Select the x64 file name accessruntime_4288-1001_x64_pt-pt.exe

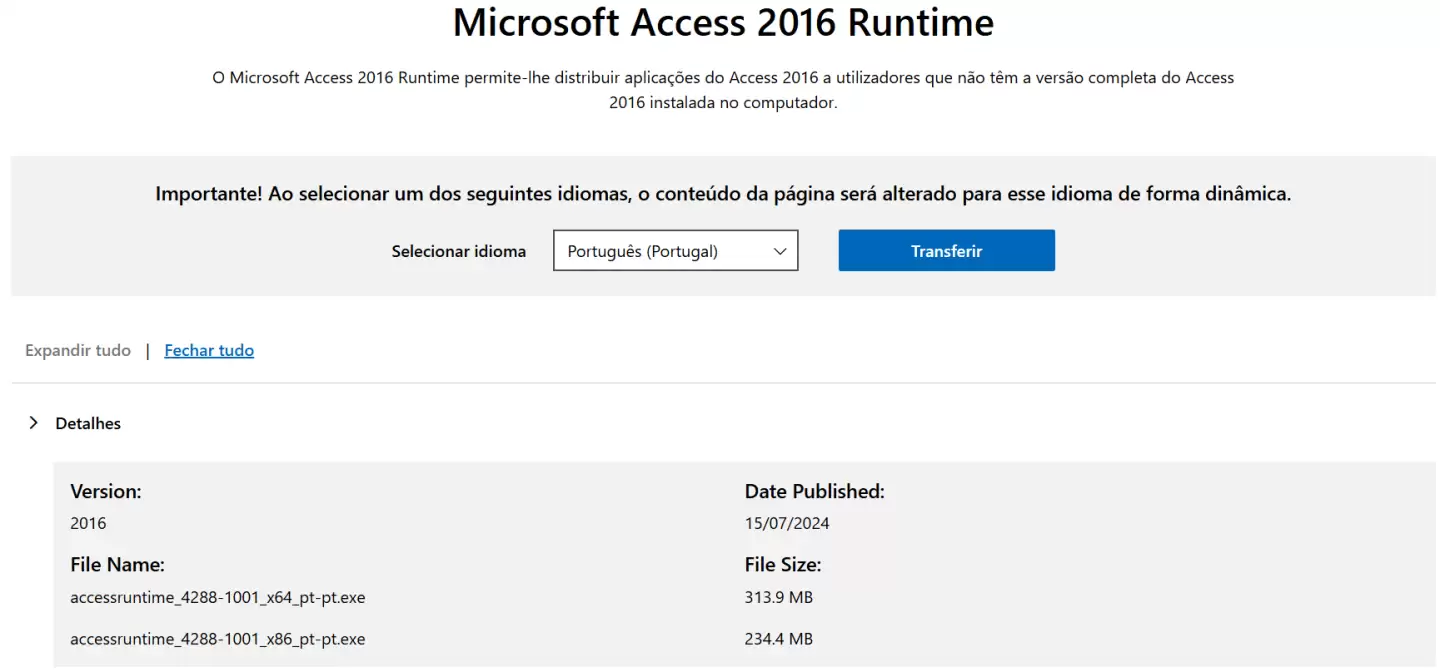[x=218, y=598]
